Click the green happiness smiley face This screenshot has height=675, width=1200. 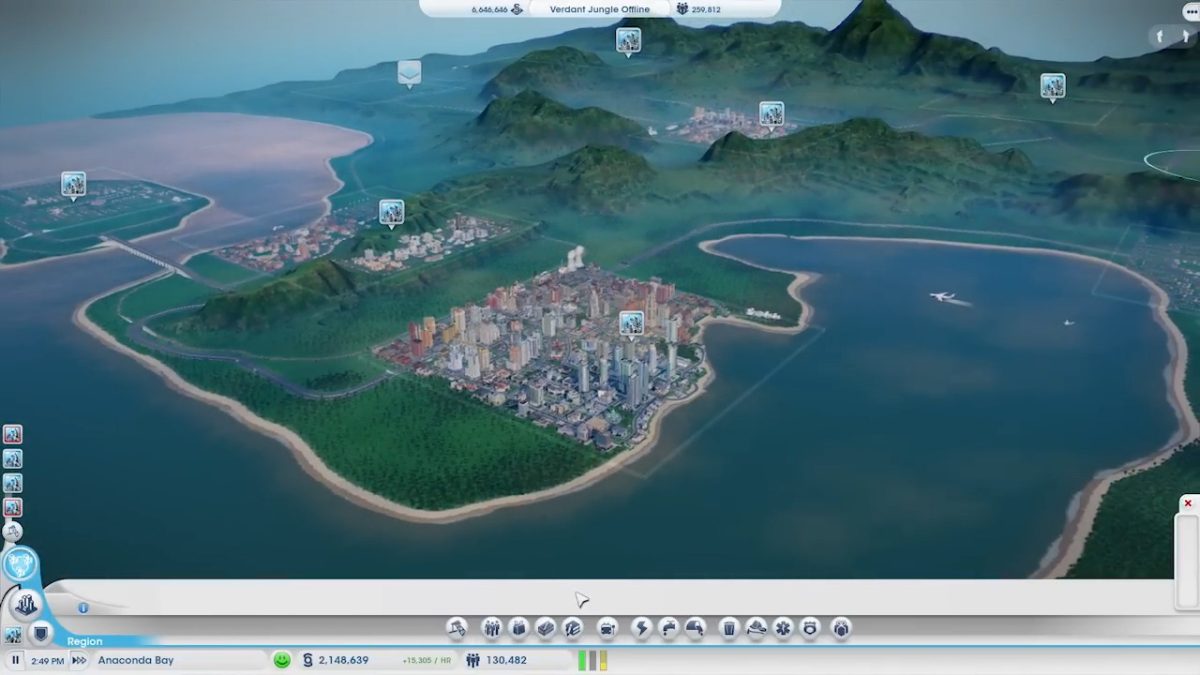point(282,660)
